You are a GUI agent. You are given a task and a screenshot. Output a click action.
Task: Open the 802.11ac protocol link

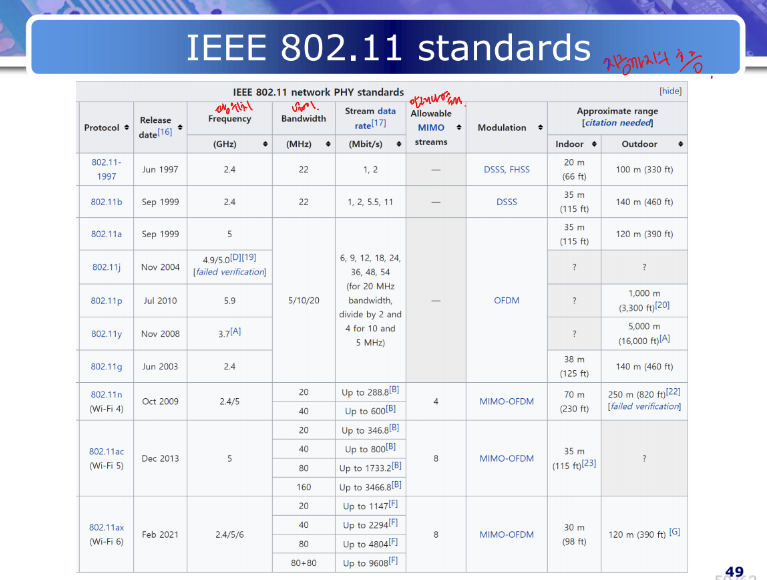106,451
